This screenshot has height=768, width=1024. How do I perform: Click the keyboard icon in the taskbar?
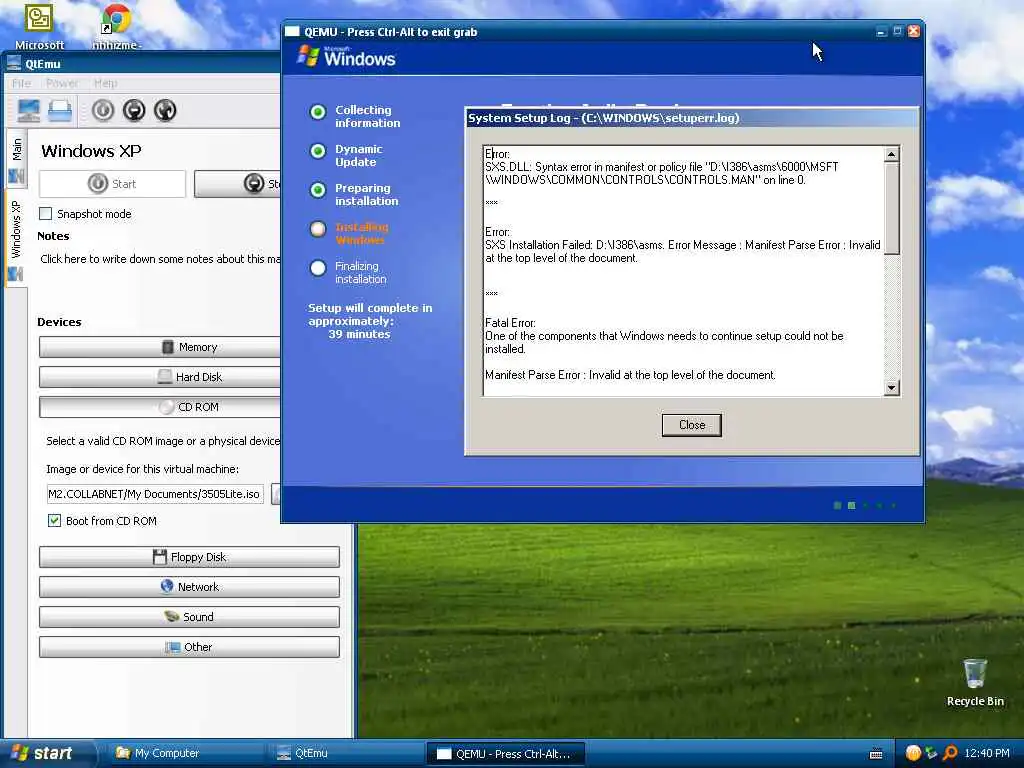coord(876,754)
